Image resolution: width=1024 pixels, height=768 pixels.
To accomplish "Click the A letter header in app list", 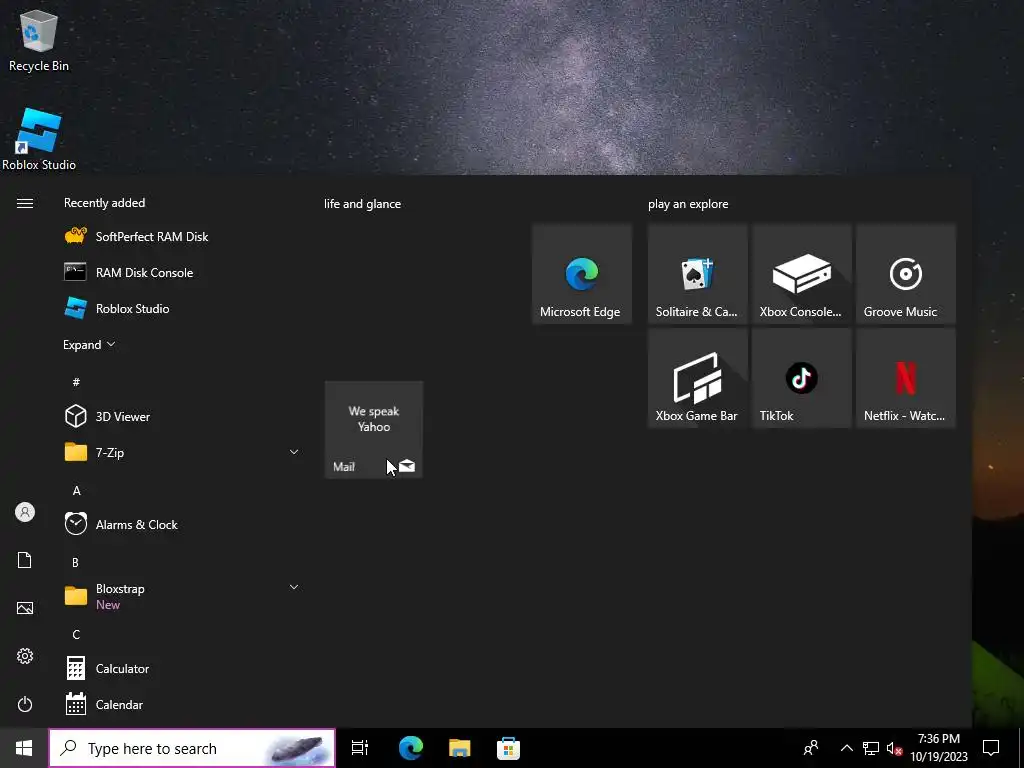I will (x=76, y=490).
